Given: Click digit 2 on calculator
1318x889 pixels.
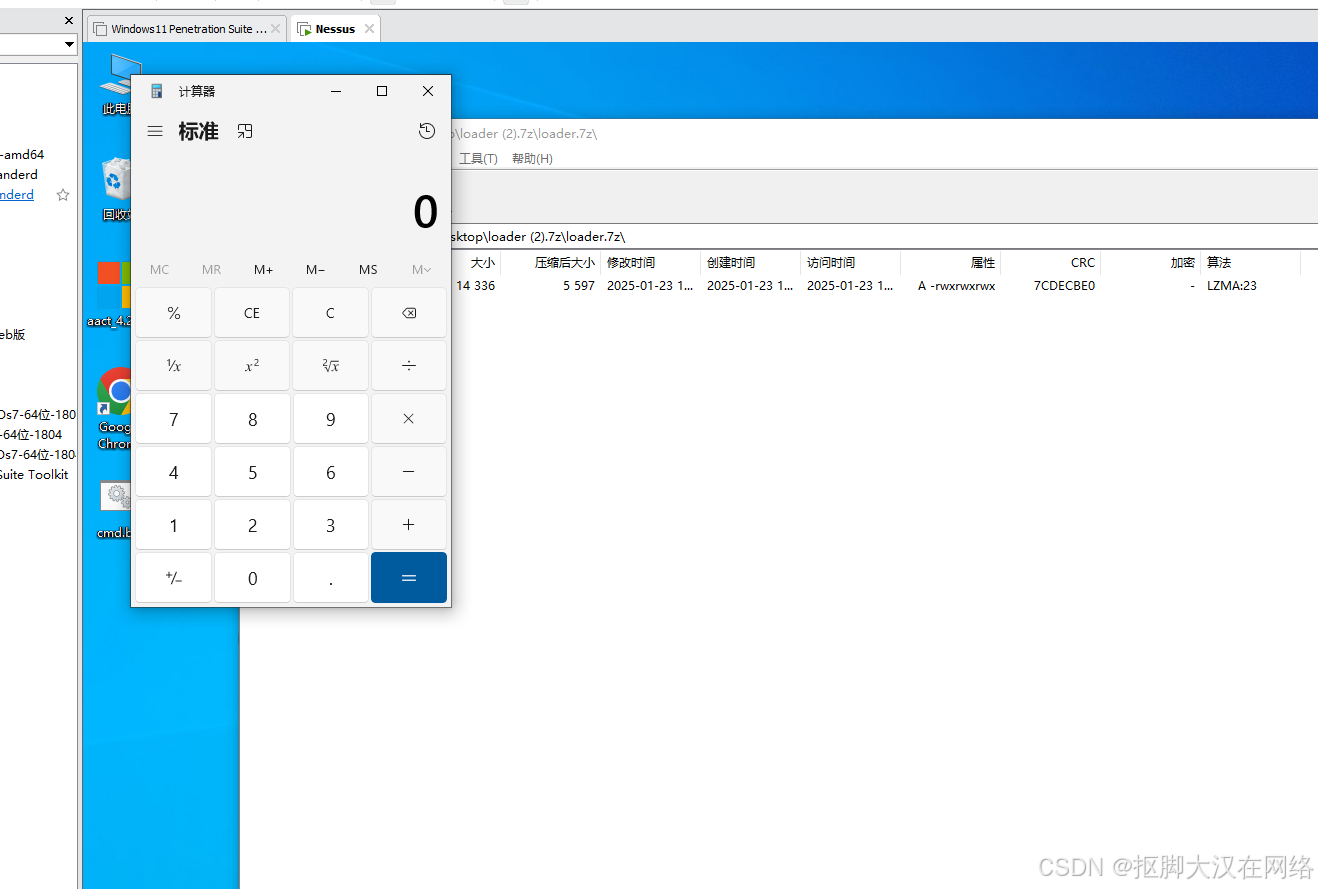Looking at the screenshot, I should point(252,525).
